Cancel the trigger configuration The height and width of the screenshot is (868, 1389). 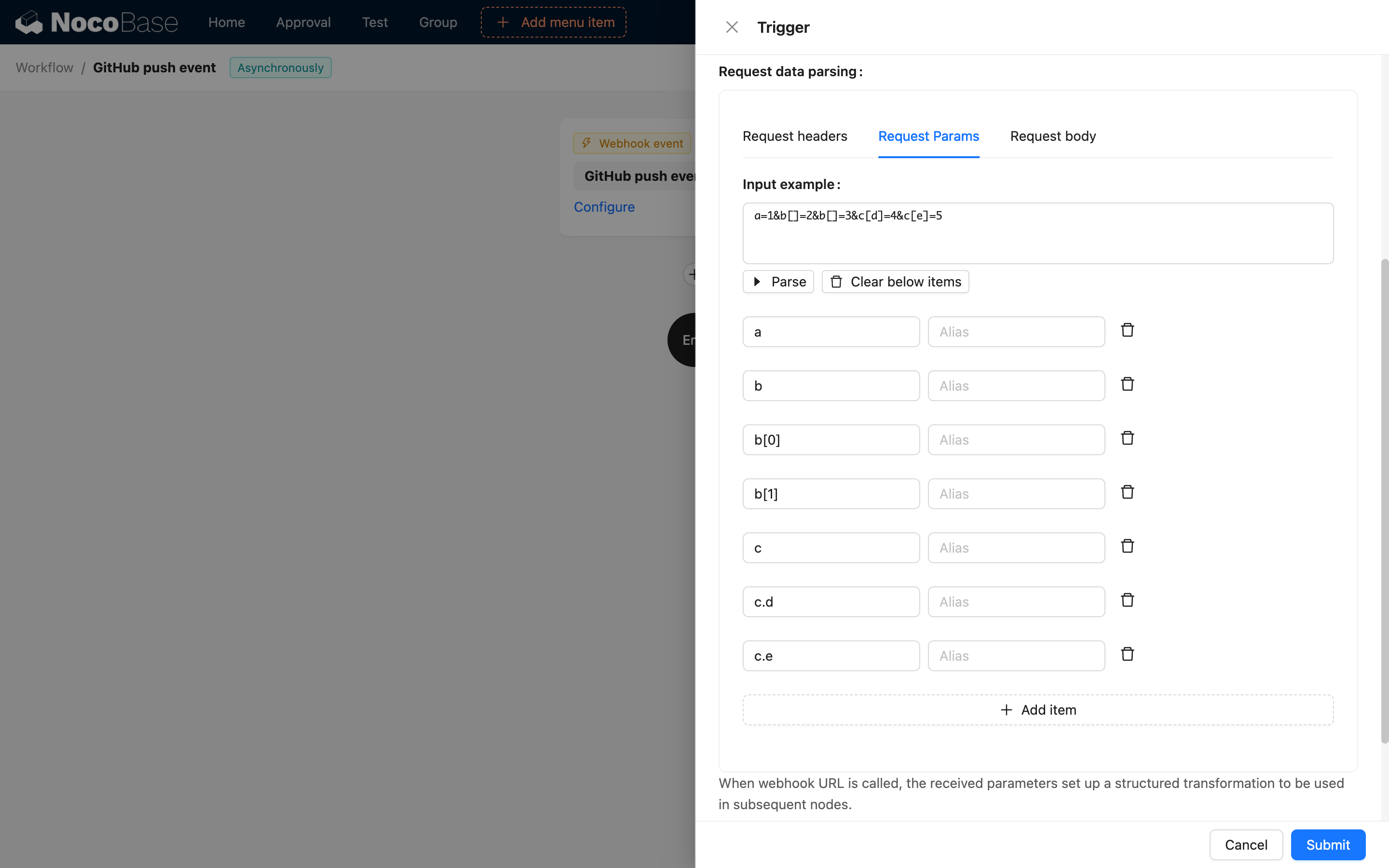click(x=1245, y=844)
